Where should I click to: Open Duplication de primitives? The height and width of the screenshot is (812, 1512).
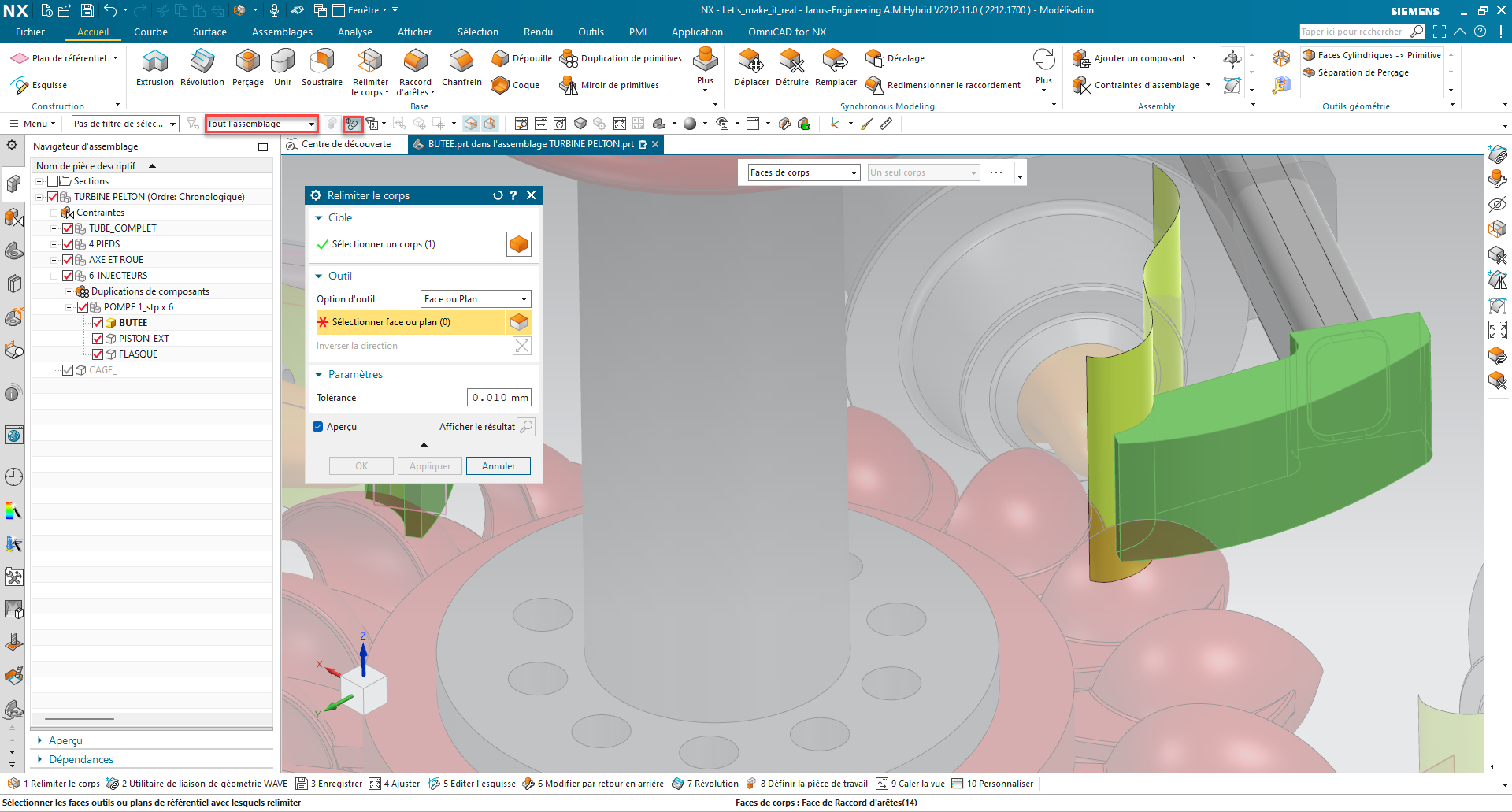click(621, 58)
